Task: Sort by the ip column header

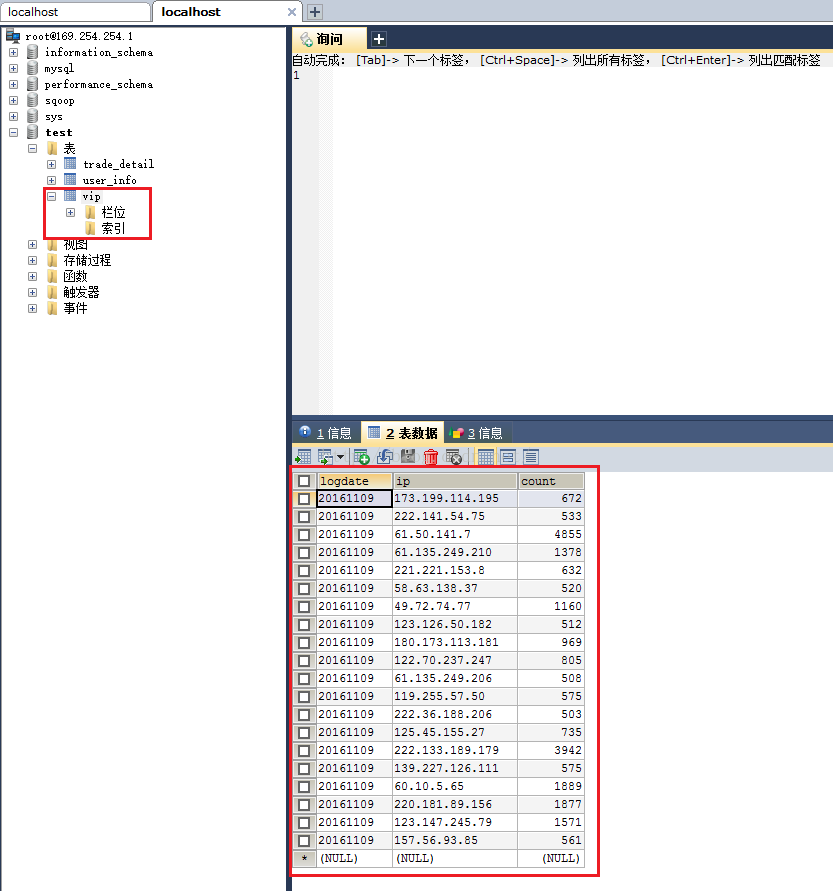Action: pyautogui.click(x=455, y=481)
